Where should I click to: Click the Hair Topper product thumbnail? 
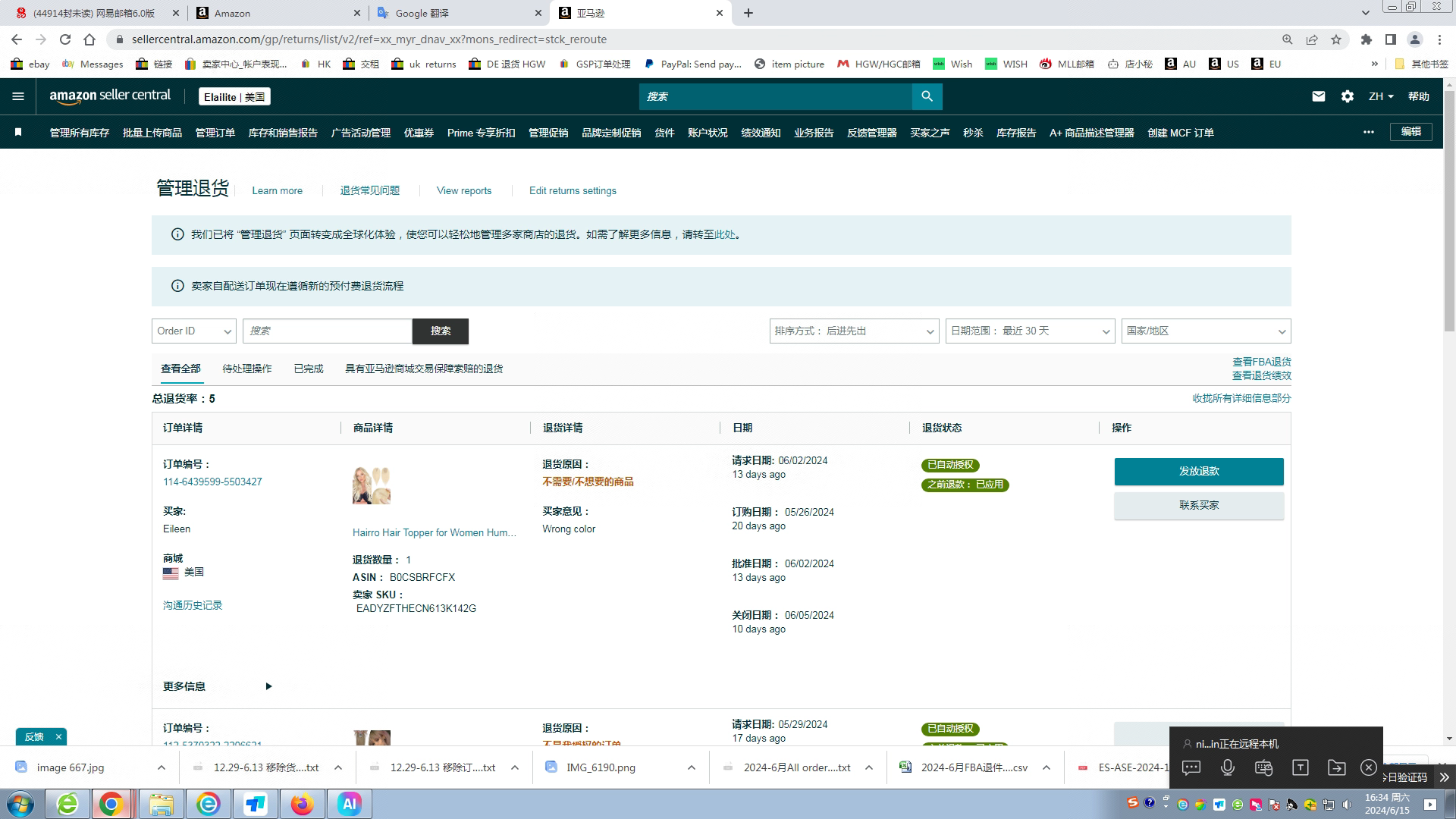coord(372,486)
